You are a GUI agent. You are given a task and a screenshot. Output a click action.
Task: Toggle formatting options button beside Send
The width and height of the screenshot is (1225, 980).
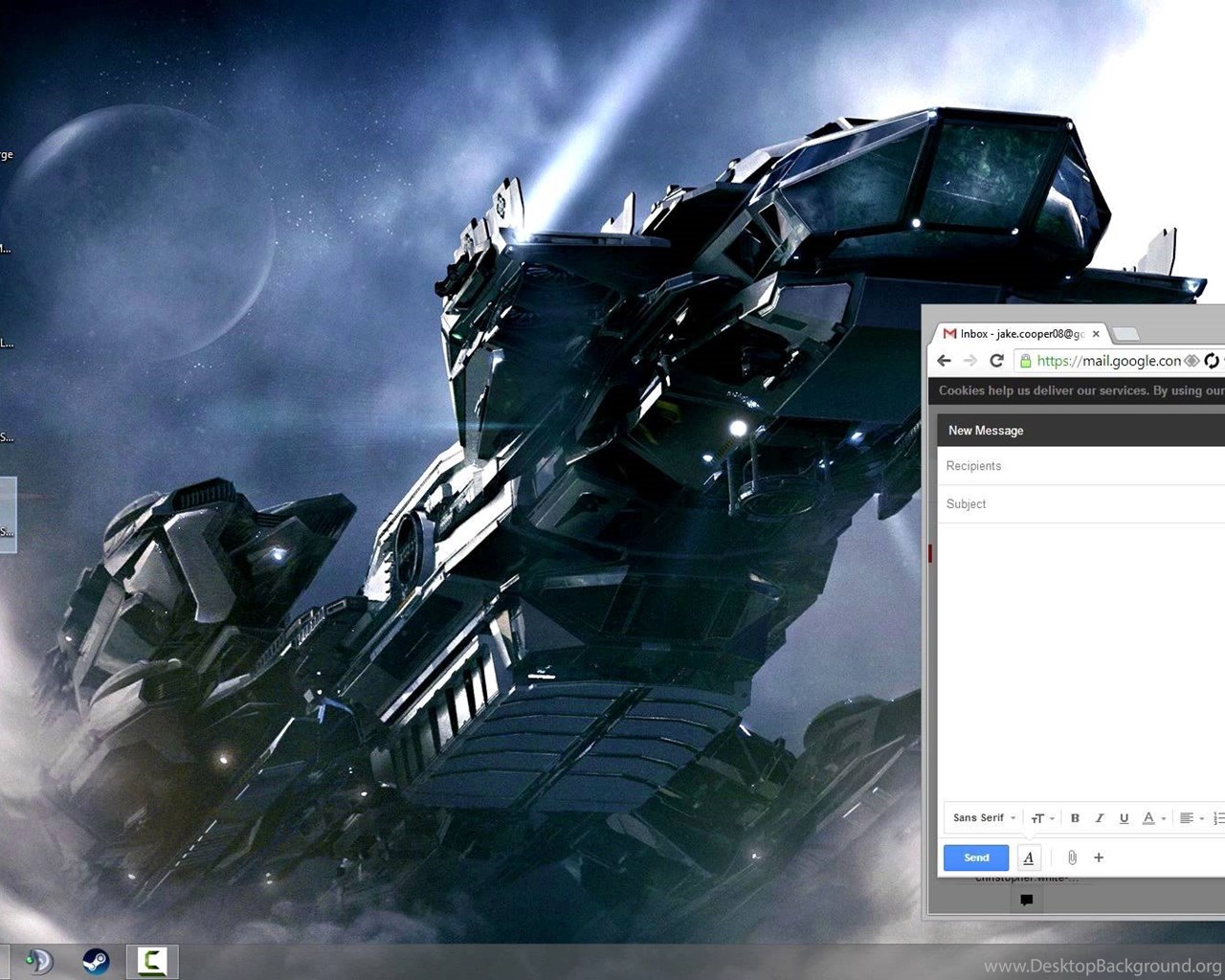tap(1029, 857)
